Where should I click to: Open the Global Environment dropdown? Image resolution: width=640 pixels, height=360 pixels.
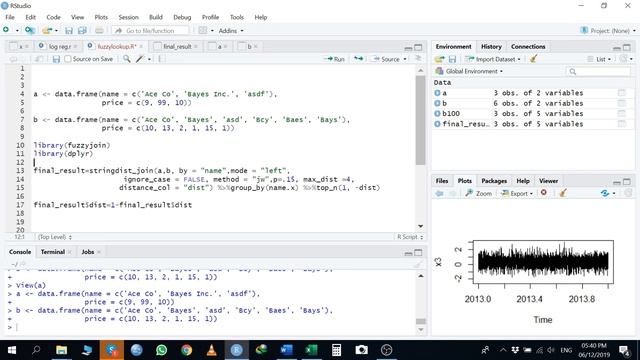click(x=469, y=71)
